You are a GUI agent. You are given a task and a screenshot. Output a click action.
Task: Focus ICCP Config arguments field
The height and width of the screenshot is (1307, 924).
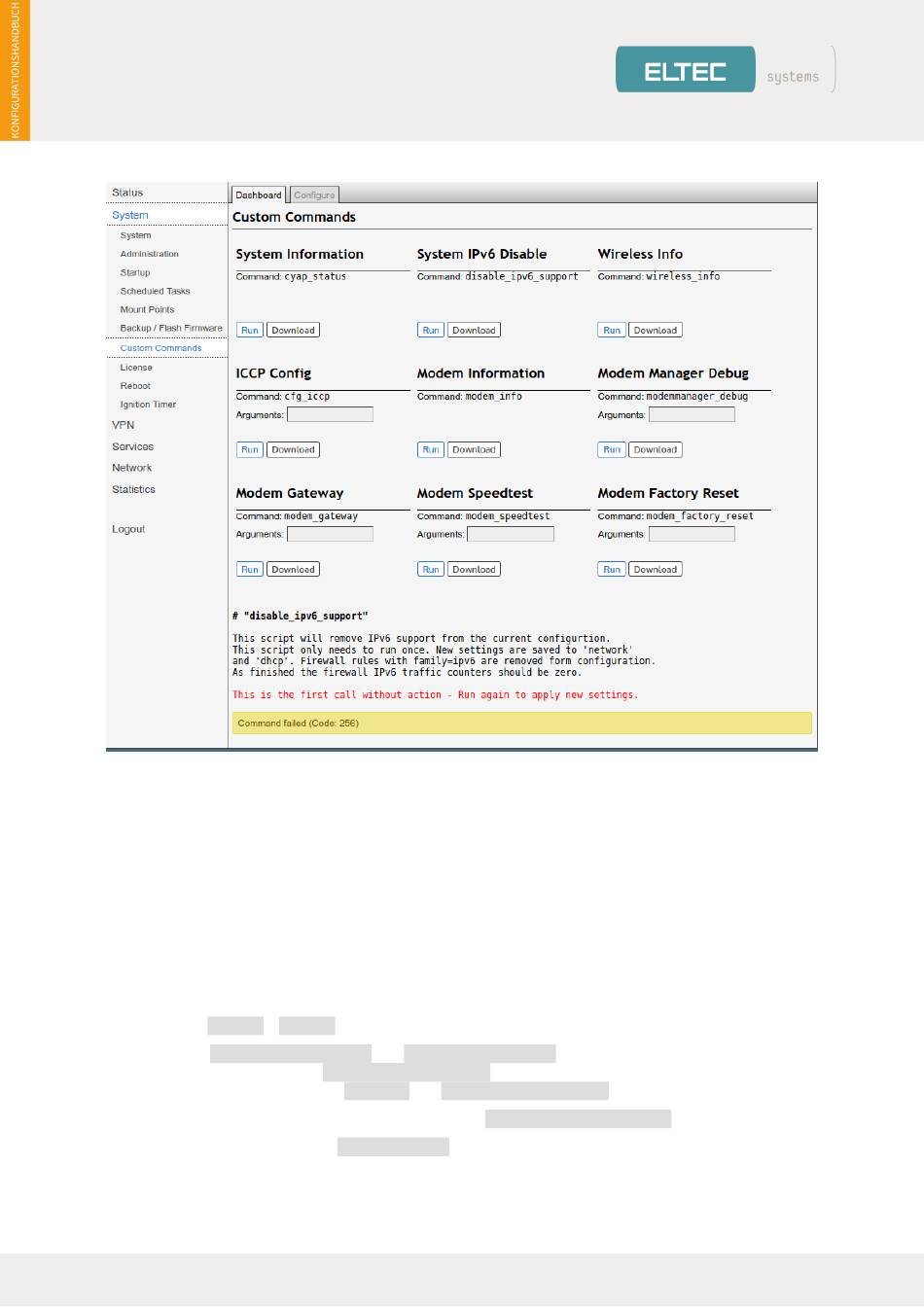pos(330,414)
